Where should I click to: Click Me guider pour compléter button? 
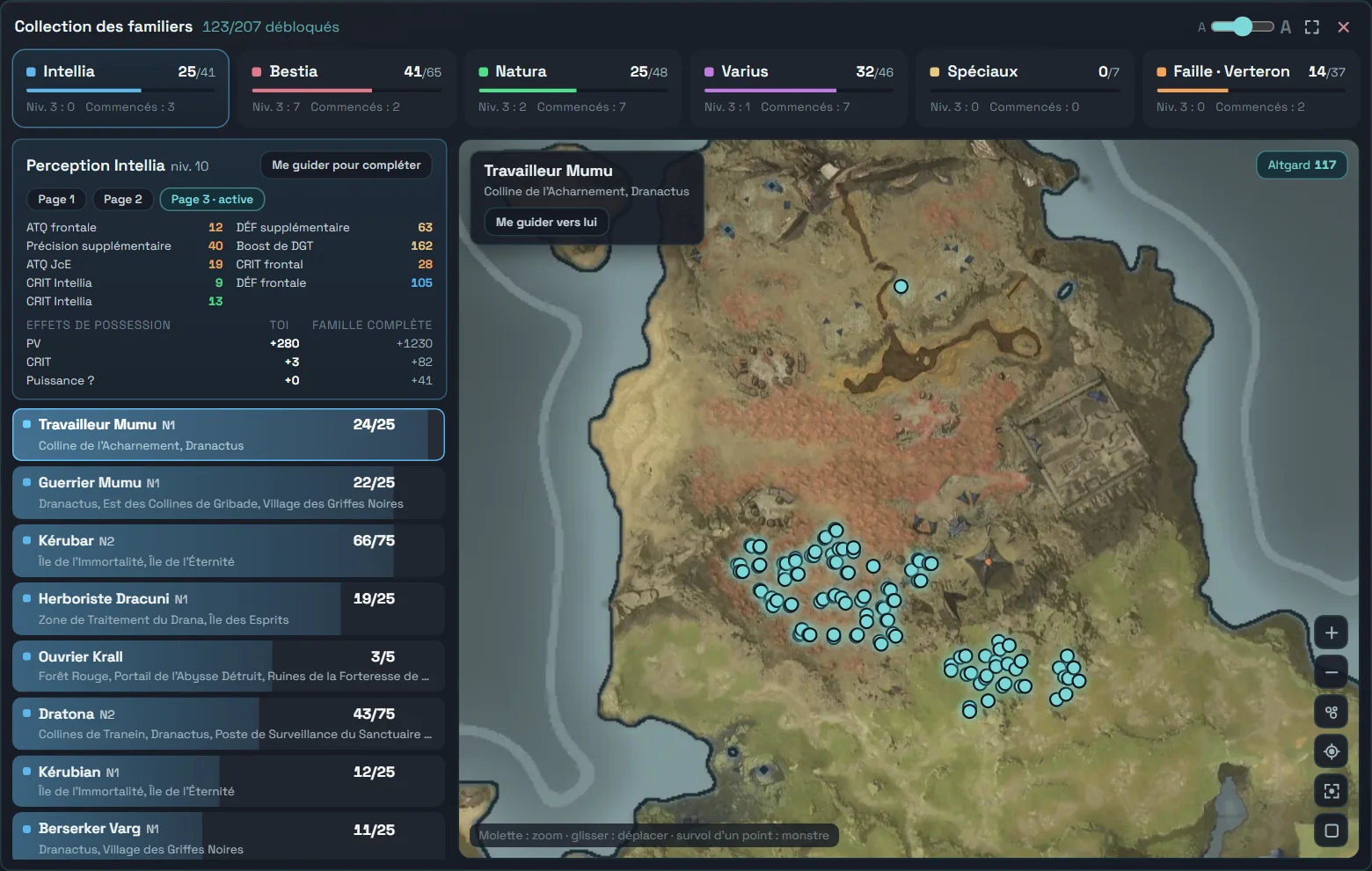click(347, 165)
